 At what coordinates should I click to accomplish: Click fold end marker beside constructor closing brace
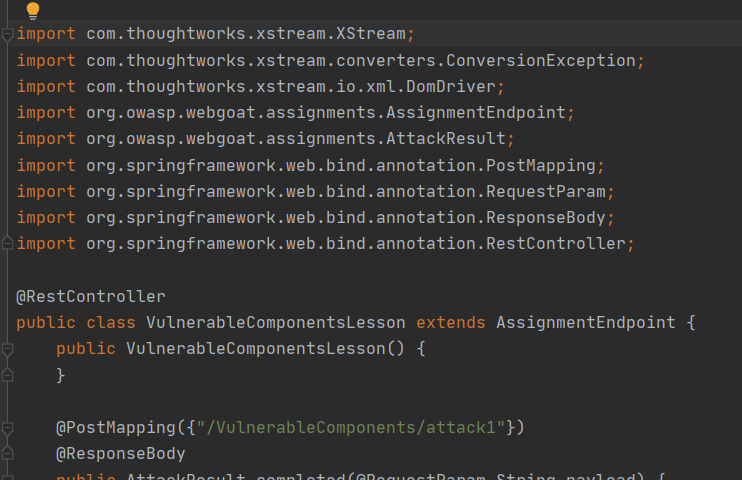[7, 375]
